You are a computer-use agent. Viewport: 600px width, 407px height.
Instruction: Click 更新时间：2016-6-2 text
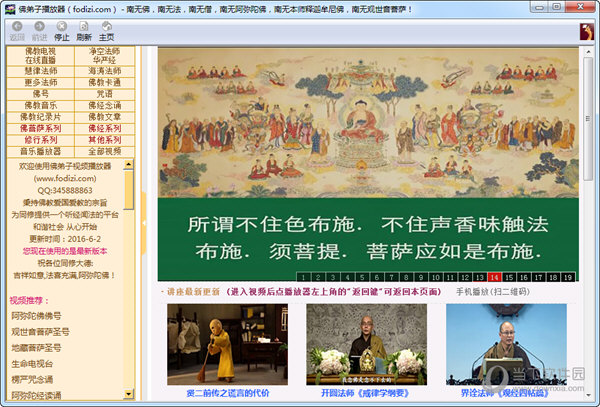point(65,239)
